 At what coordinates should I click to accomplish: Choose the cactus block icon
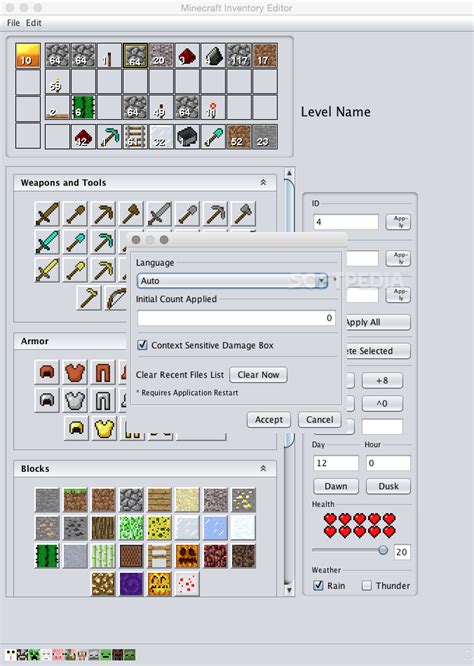47,556
